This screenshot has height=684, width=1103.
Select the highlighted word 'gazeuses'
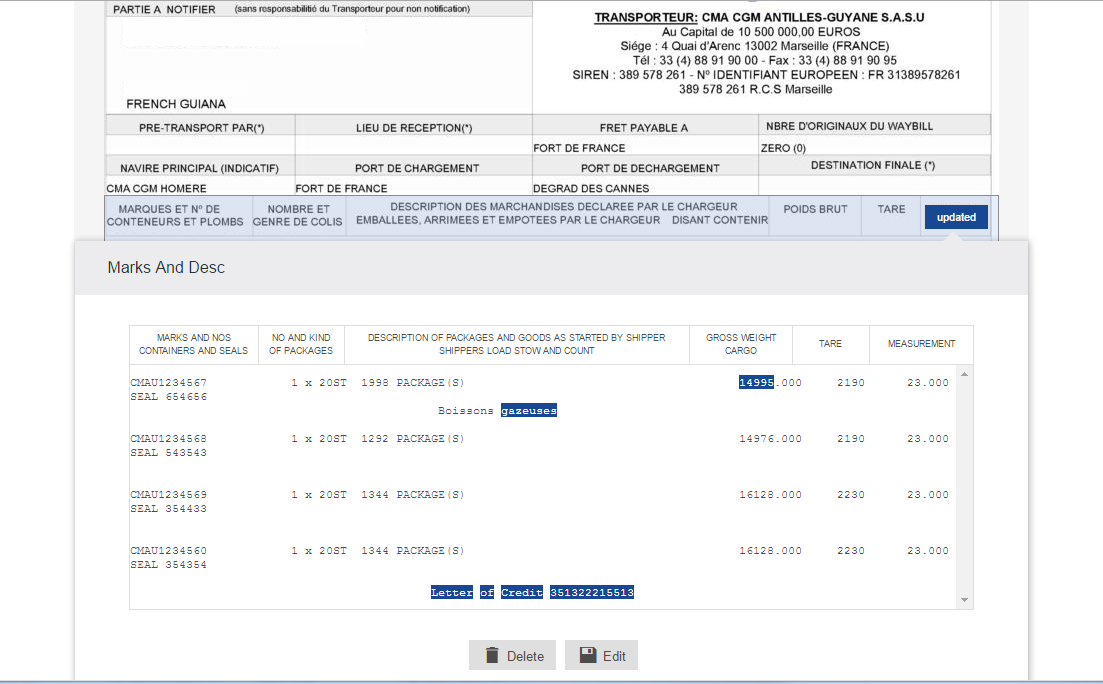coord(530,410)
